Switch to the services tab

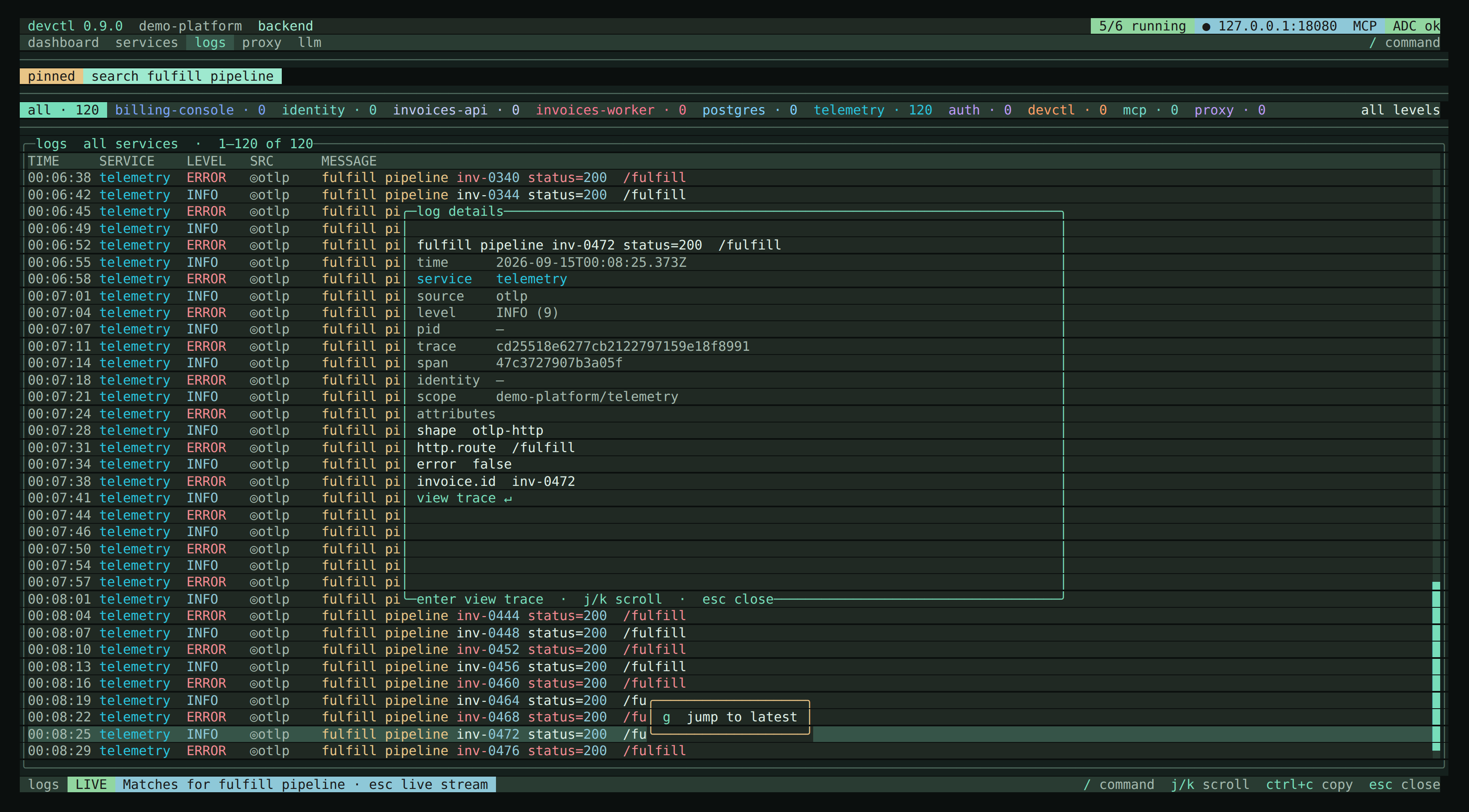147,43
